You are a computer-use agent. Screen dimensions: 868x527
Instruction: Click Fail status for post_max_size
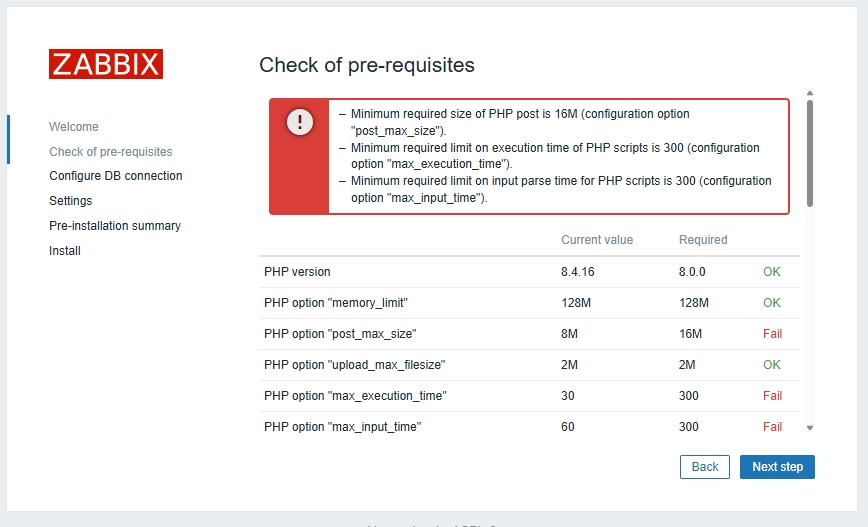(772, 334)
